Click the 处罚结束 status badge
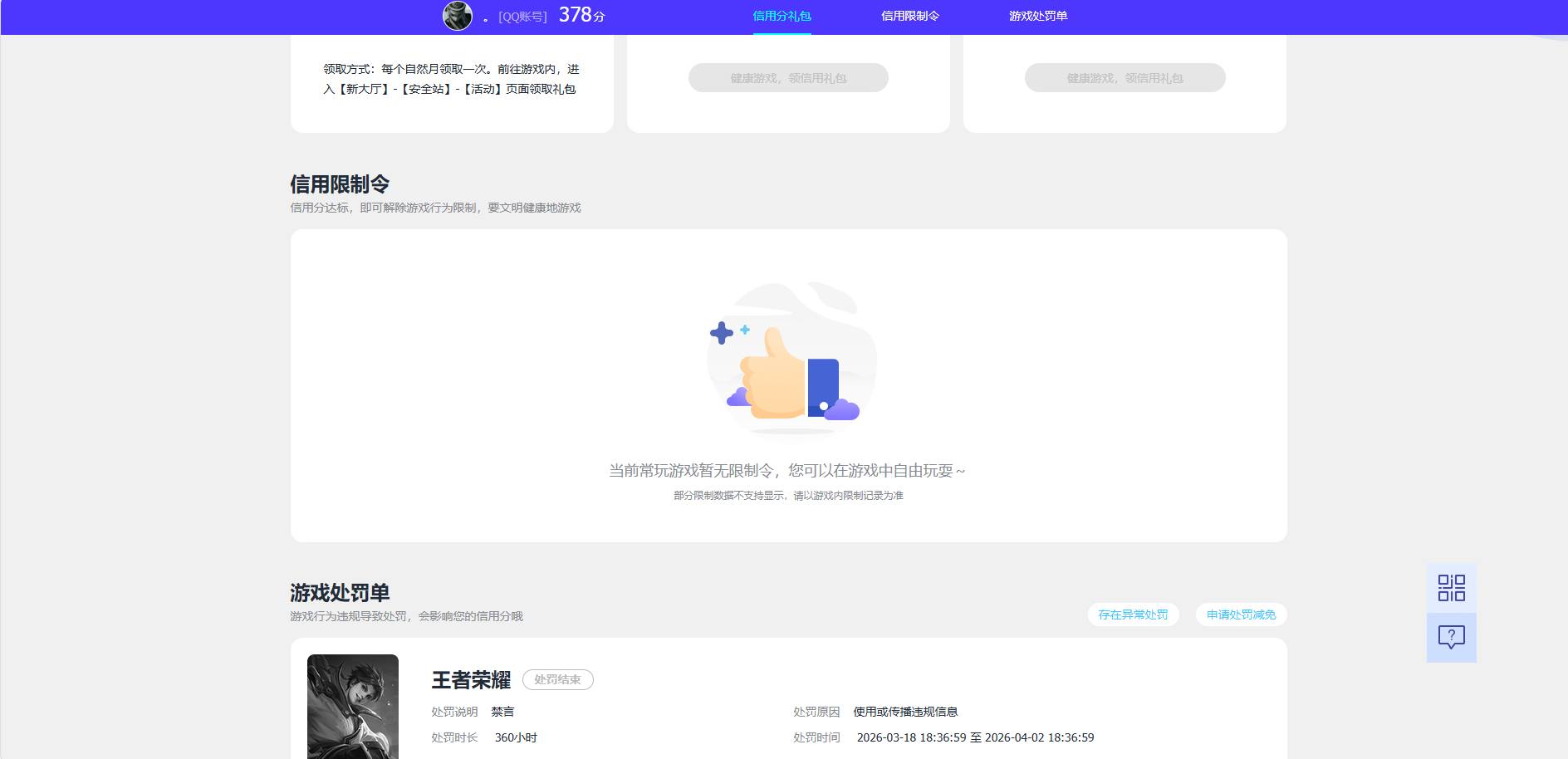Image resolution: width=1568 pixels, height=759 pixels. [x=557, y=679]
